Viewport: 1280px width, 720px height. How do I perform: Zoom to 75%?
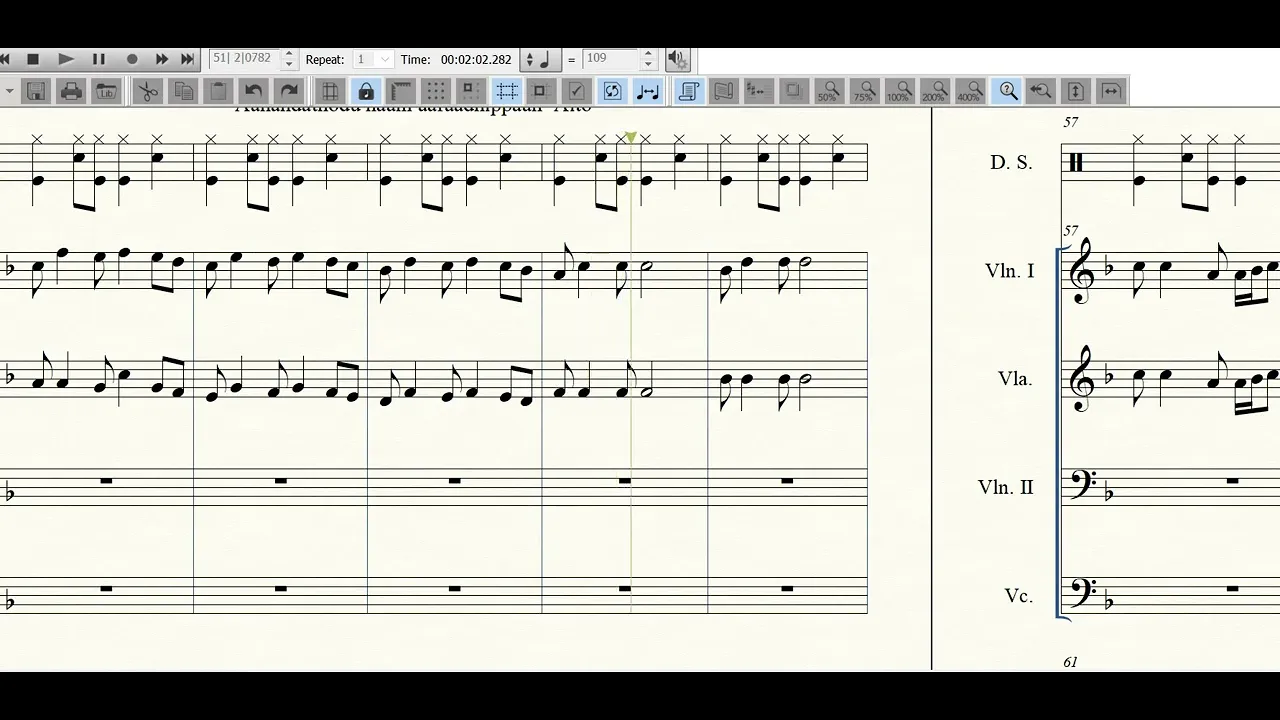pyautogui.click(x=863, y=91)
